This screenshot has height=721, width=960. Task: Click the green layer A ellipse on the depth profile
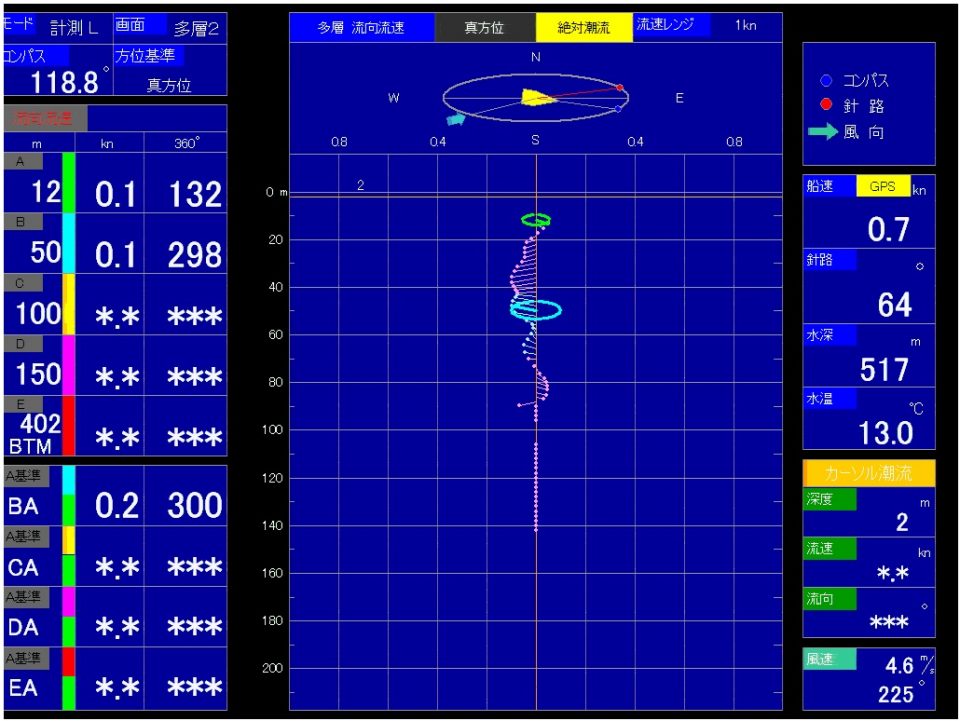(x=536, y=220)
